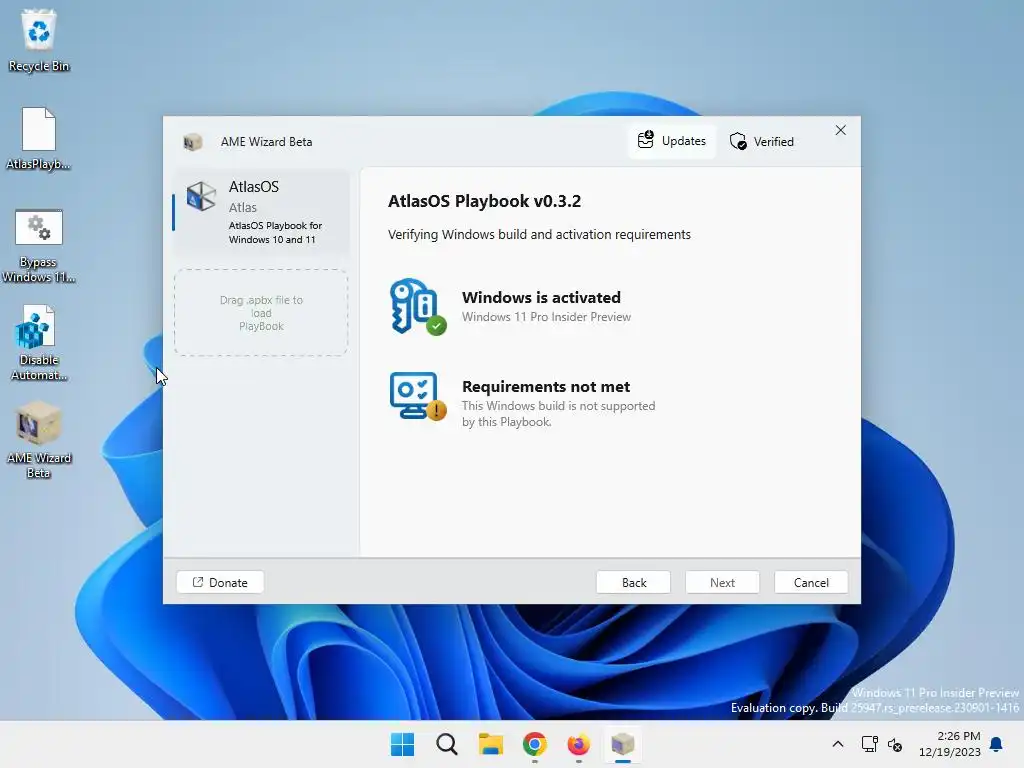
Task: Click the Updates button
Action: tap(672, 141)
